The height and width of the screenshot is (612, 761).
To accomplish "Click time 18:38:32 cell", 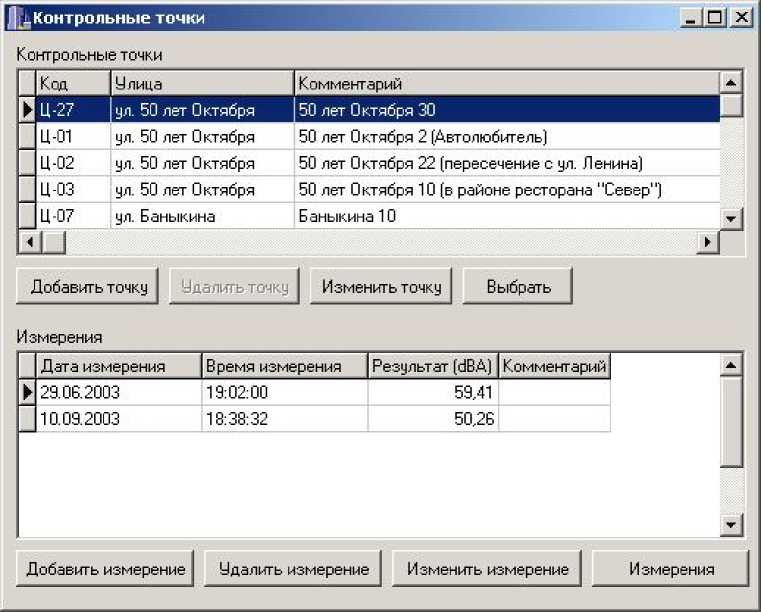I will click(284, 418).
